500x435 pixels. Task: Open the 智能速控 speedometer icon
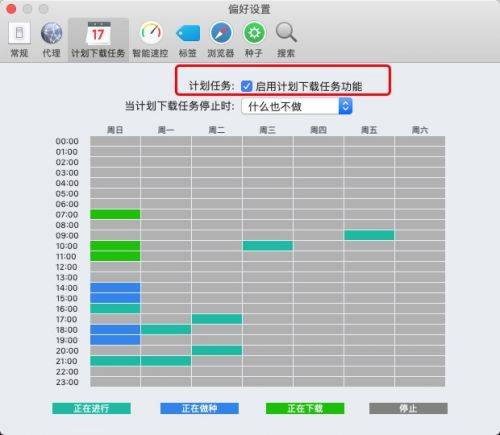pos(151,33)
